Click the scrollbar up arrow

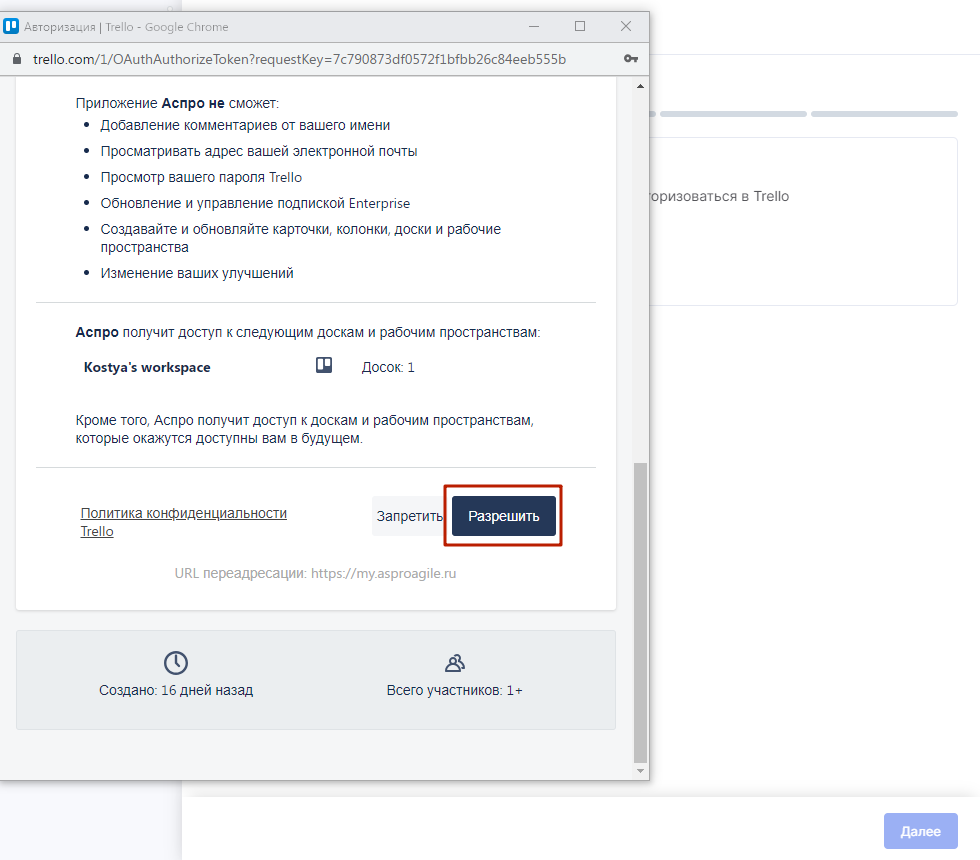tap(640, 86)
